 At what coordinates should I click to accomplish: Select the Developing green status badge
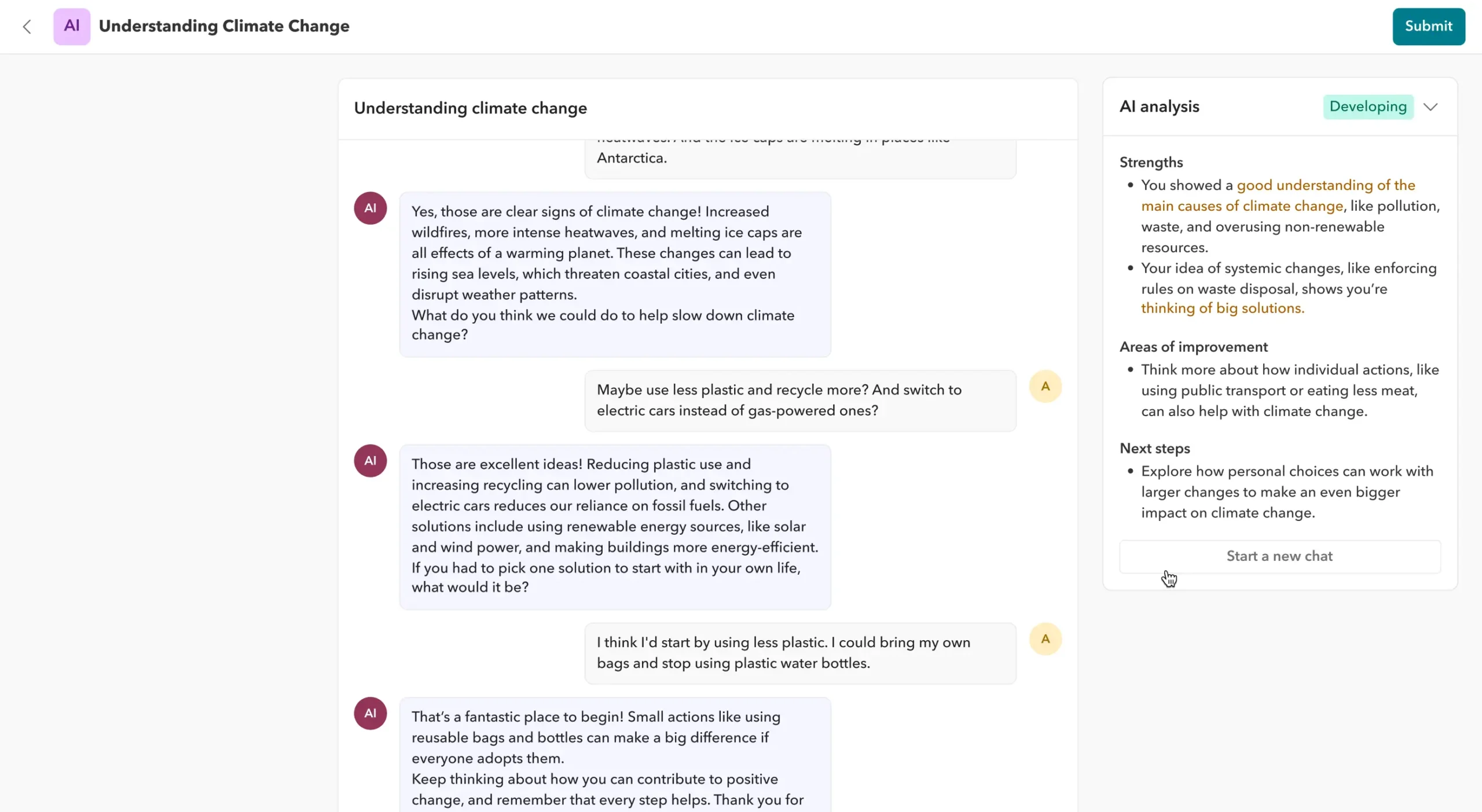(x=1369, y=106)
